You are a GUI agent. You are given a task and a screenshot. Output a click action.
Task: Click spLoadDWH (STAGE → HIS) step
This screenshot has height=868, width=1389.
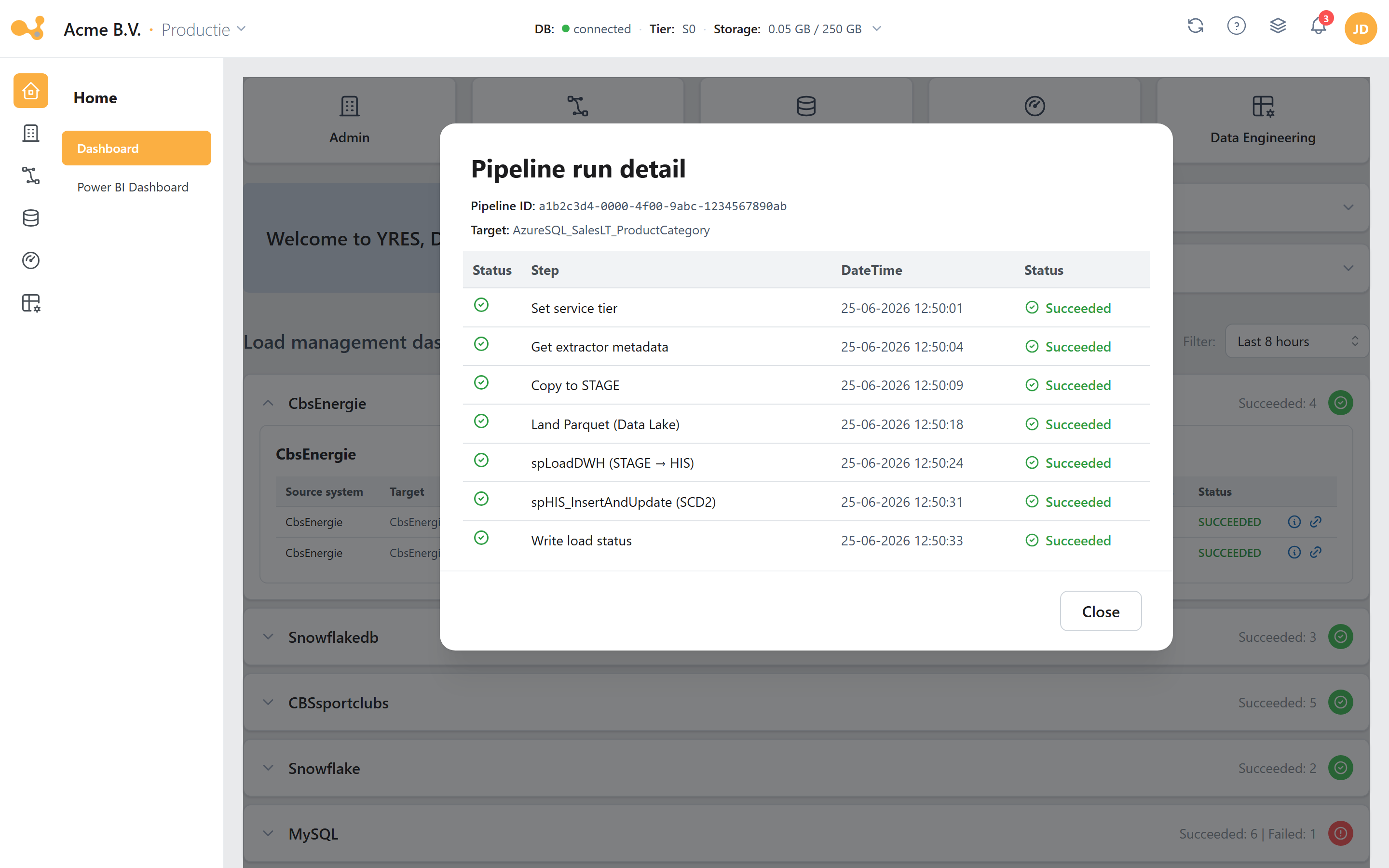pyautogui.click(x=613, y=463)
